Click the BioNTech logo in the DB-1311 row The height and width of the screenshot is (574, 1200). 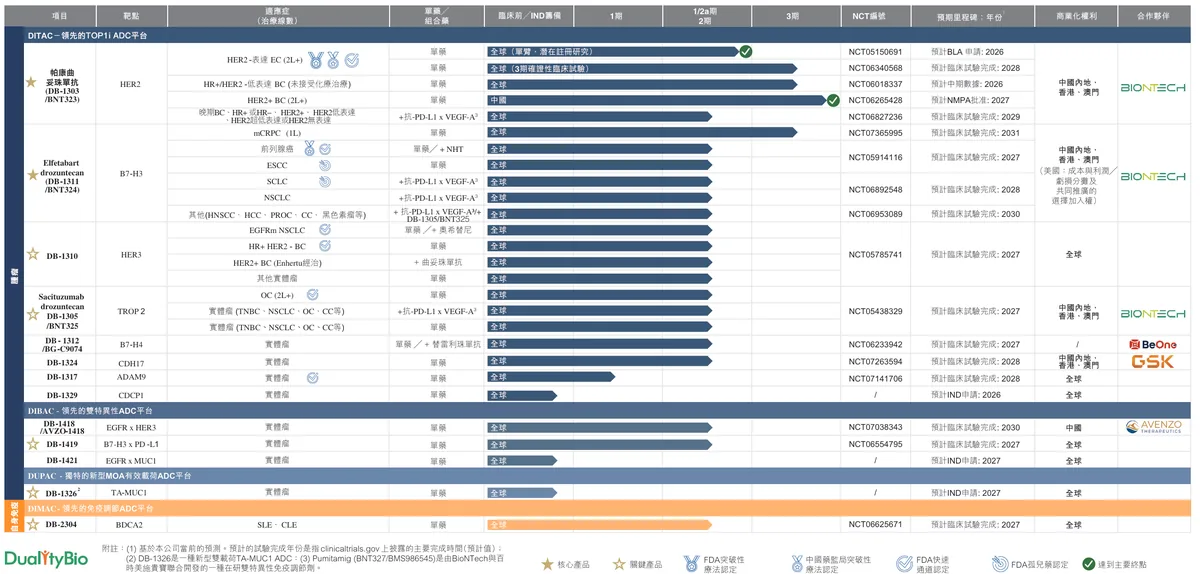tap(1152, 177)
